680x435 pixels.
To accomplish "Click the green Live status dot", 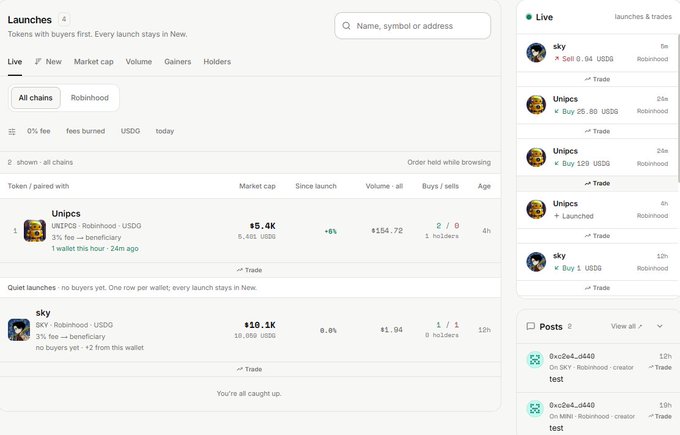I will 529,17.
